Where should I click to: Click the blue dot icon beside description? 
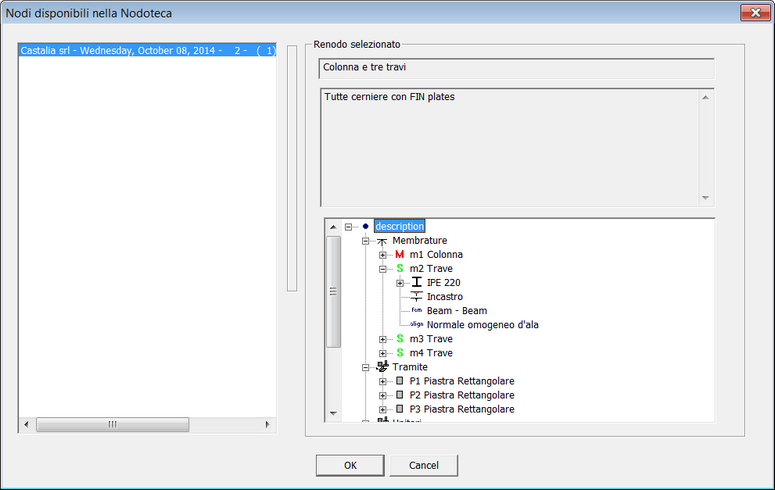(365, 226)
